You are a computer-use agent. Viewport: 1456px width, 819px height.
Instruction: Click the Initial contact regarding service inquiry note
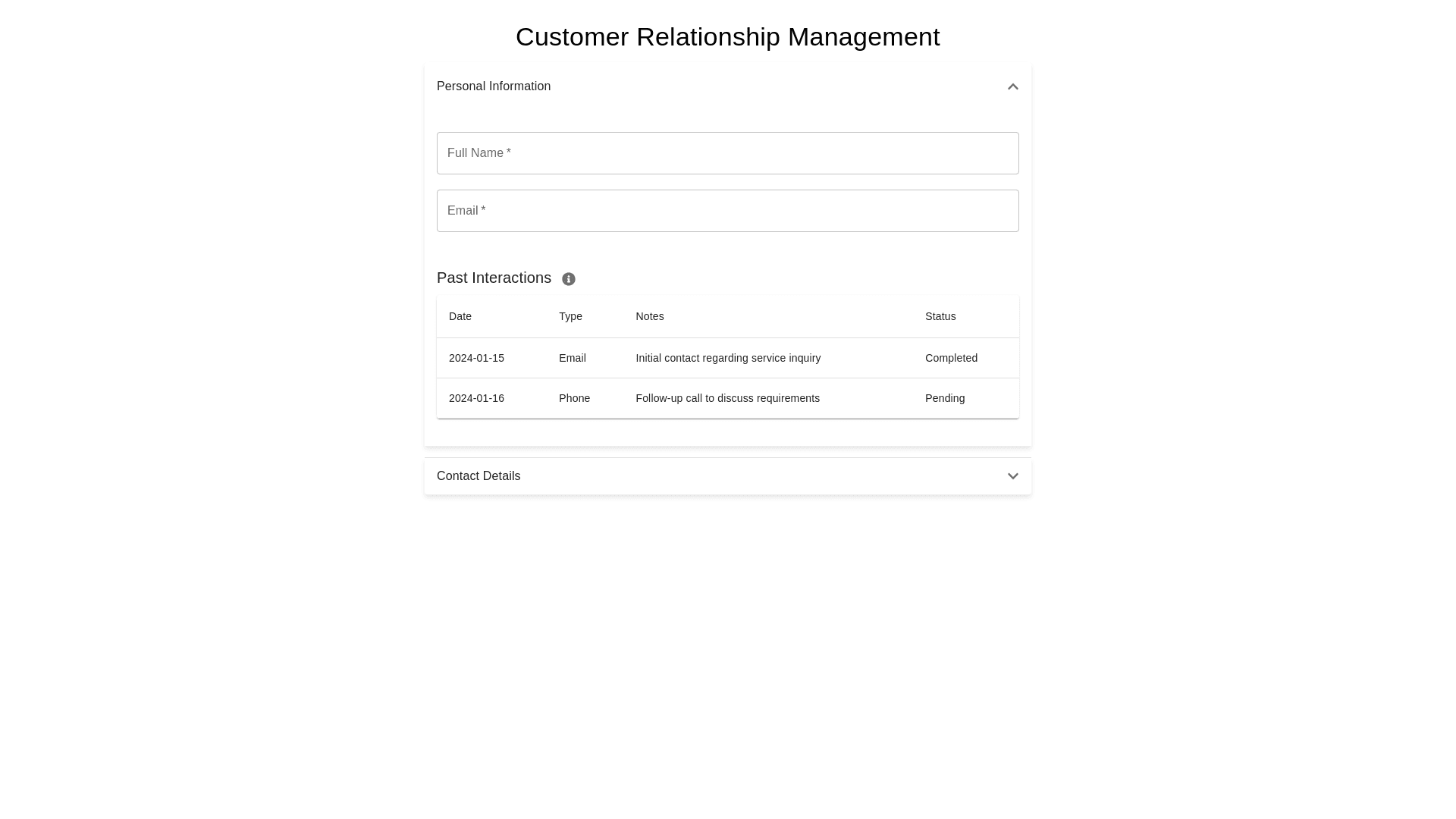pyautogui.click(x=728, y=358)
